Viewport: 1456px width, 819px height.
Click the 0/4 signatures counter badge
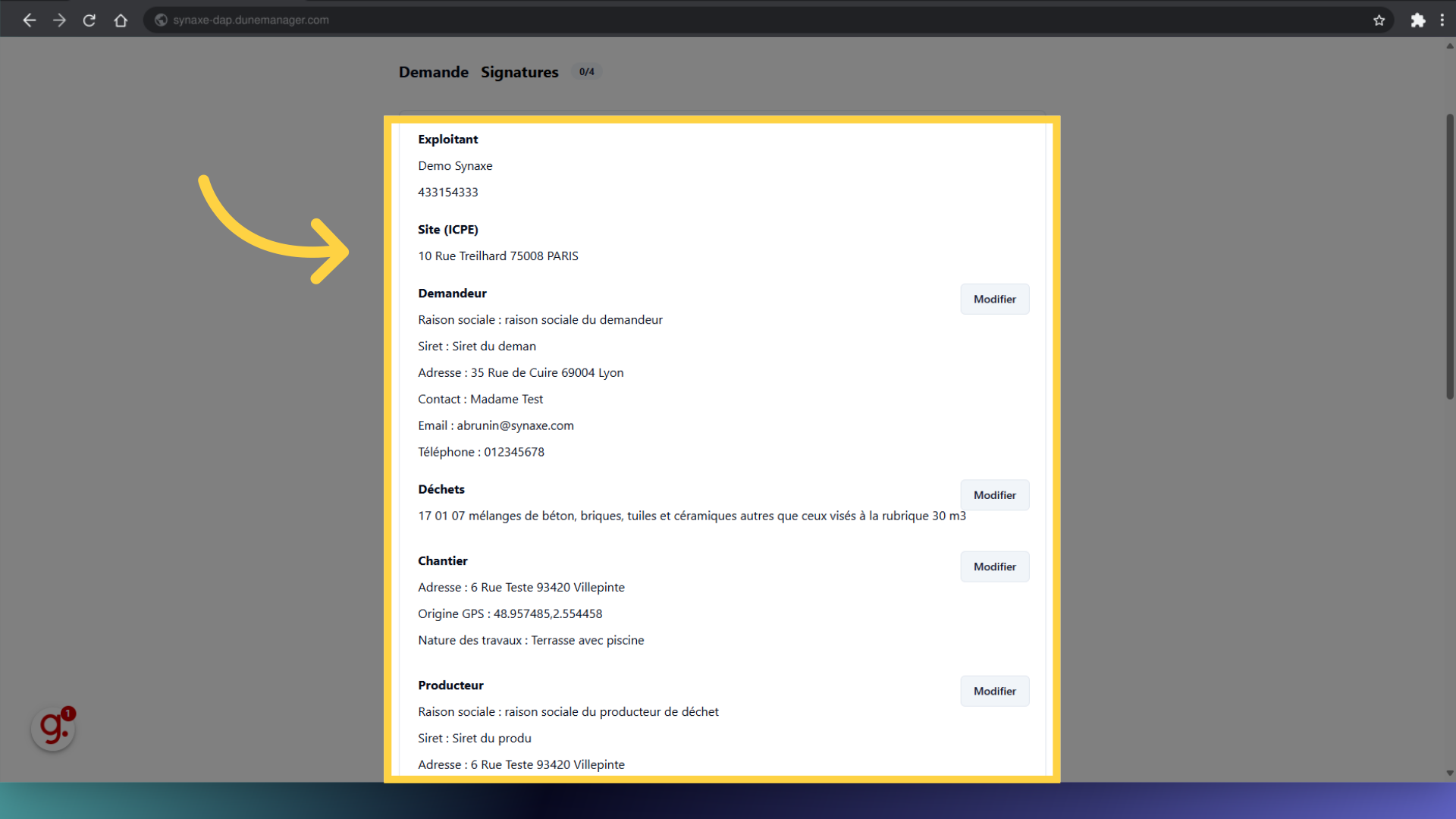pos(586,72)
